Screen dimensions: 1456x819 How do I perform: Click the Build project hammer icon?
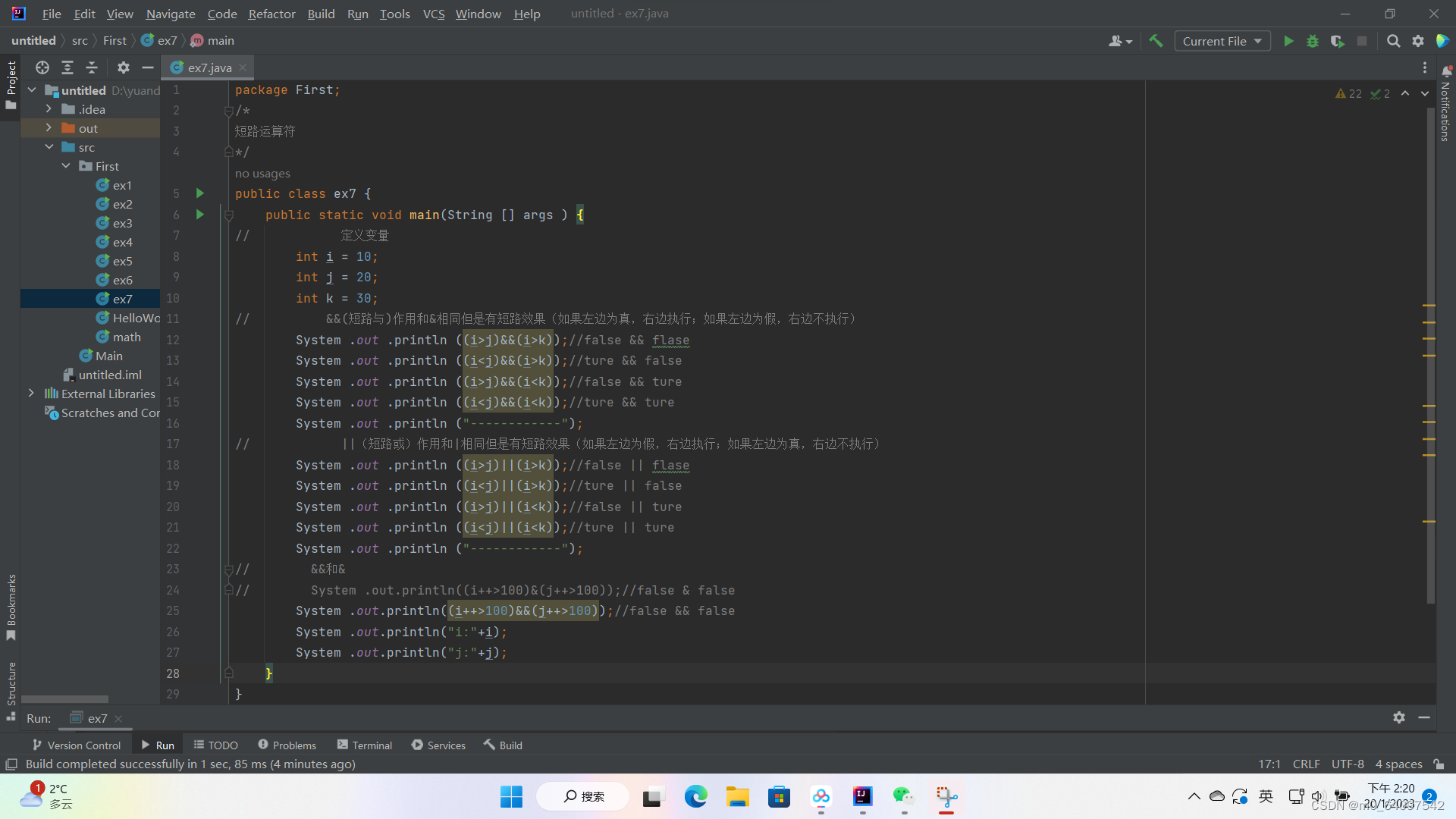pos(1156,41)
